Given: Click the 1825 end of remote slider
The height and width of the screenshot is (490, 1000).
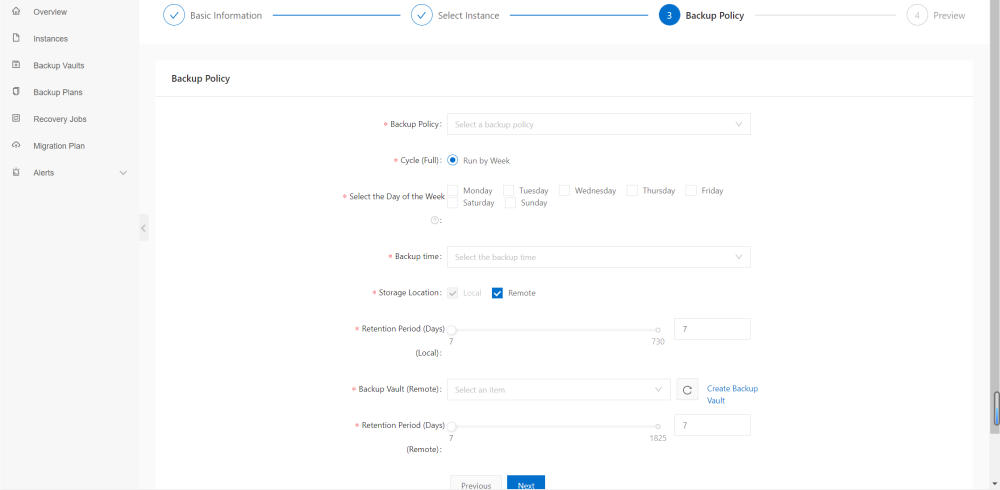Looking at the screenshot, I should point(658,427).
